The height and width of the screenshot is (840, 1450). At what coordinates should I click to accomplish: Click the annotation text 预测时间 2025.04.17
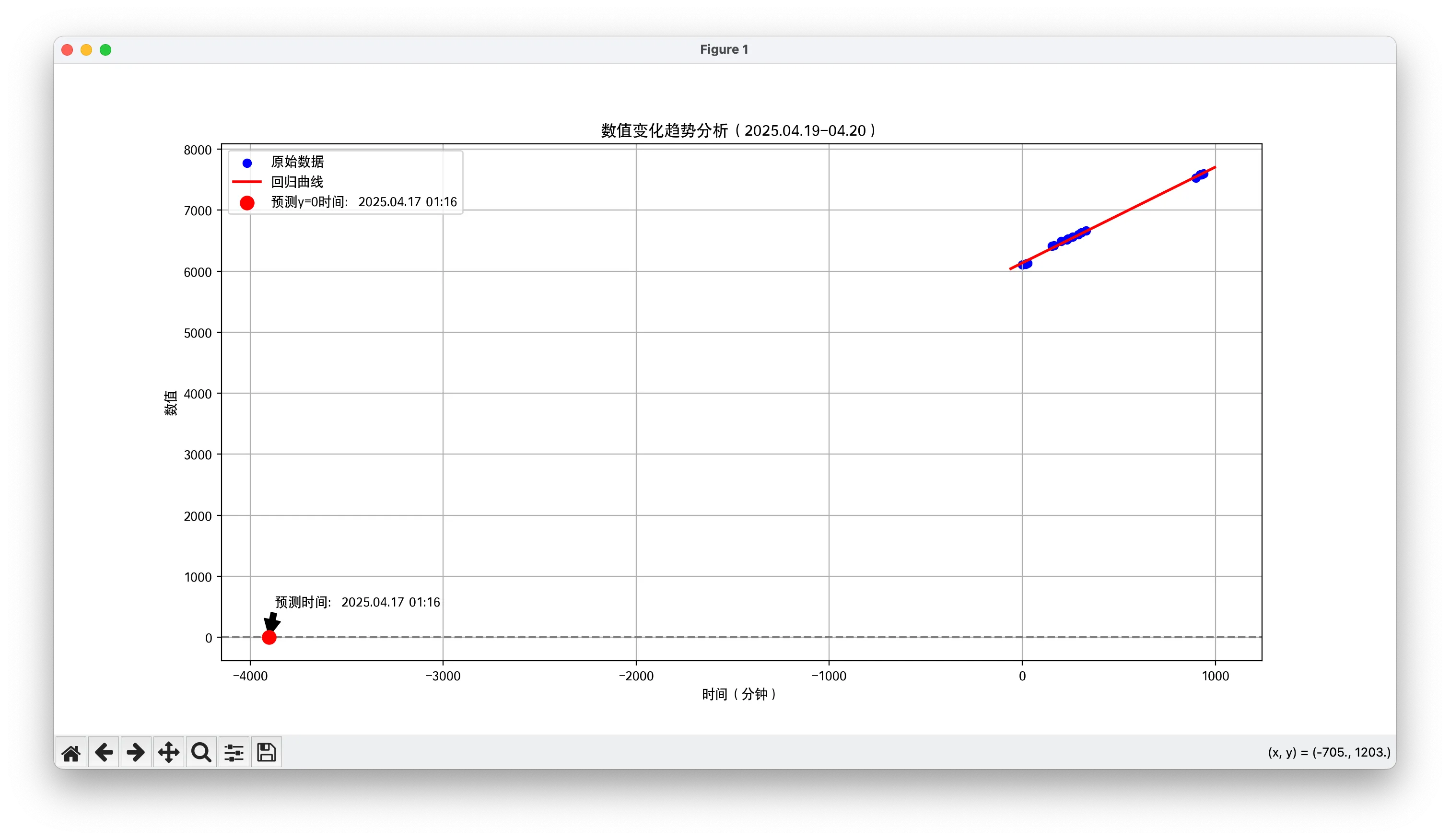[357, 602]
